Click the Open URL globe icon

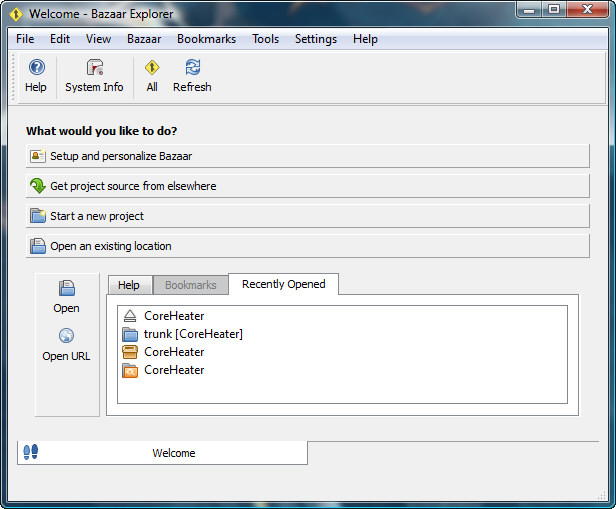coord(67,337)
